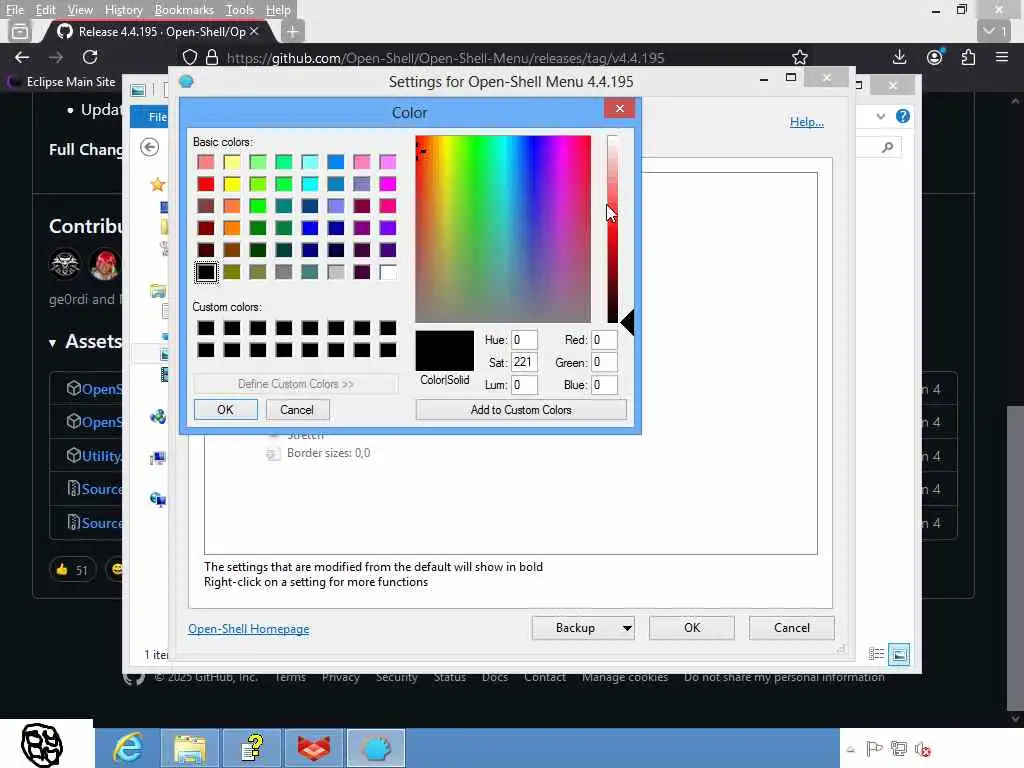Open the Firefox account icon

(935, 57)
